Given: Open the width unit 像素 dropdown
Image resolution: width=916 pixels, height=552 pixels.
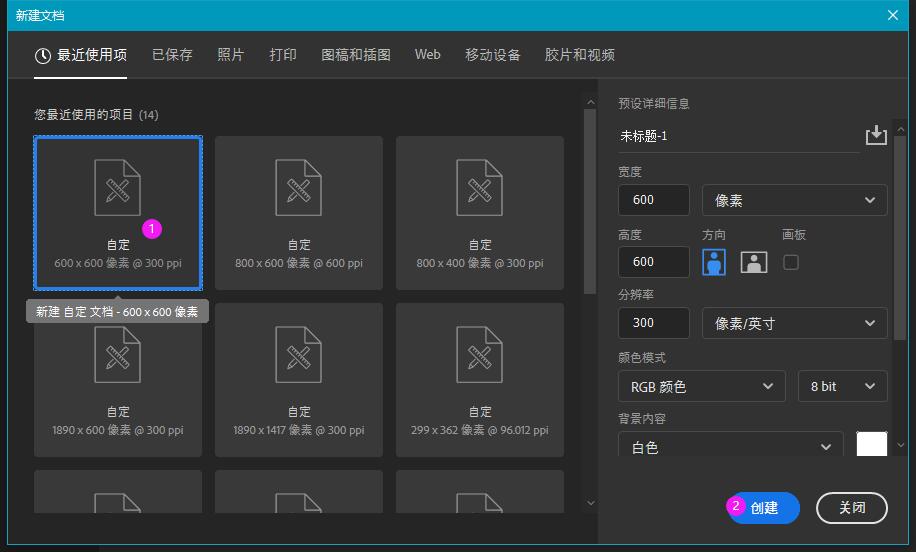Looking at the screenshot, I should click(x=794, y=200).
